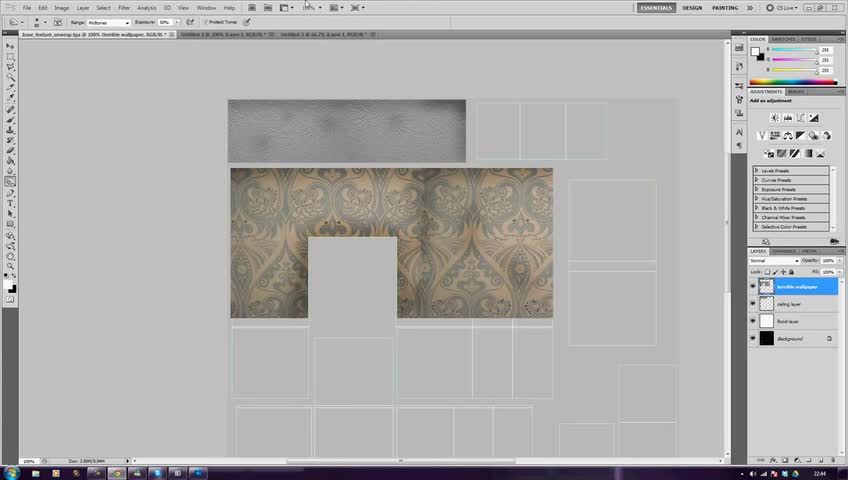This screenshot has height=480, width=848.
Task: Open the layer blend mode dropdown
Action: coord(774,261)
